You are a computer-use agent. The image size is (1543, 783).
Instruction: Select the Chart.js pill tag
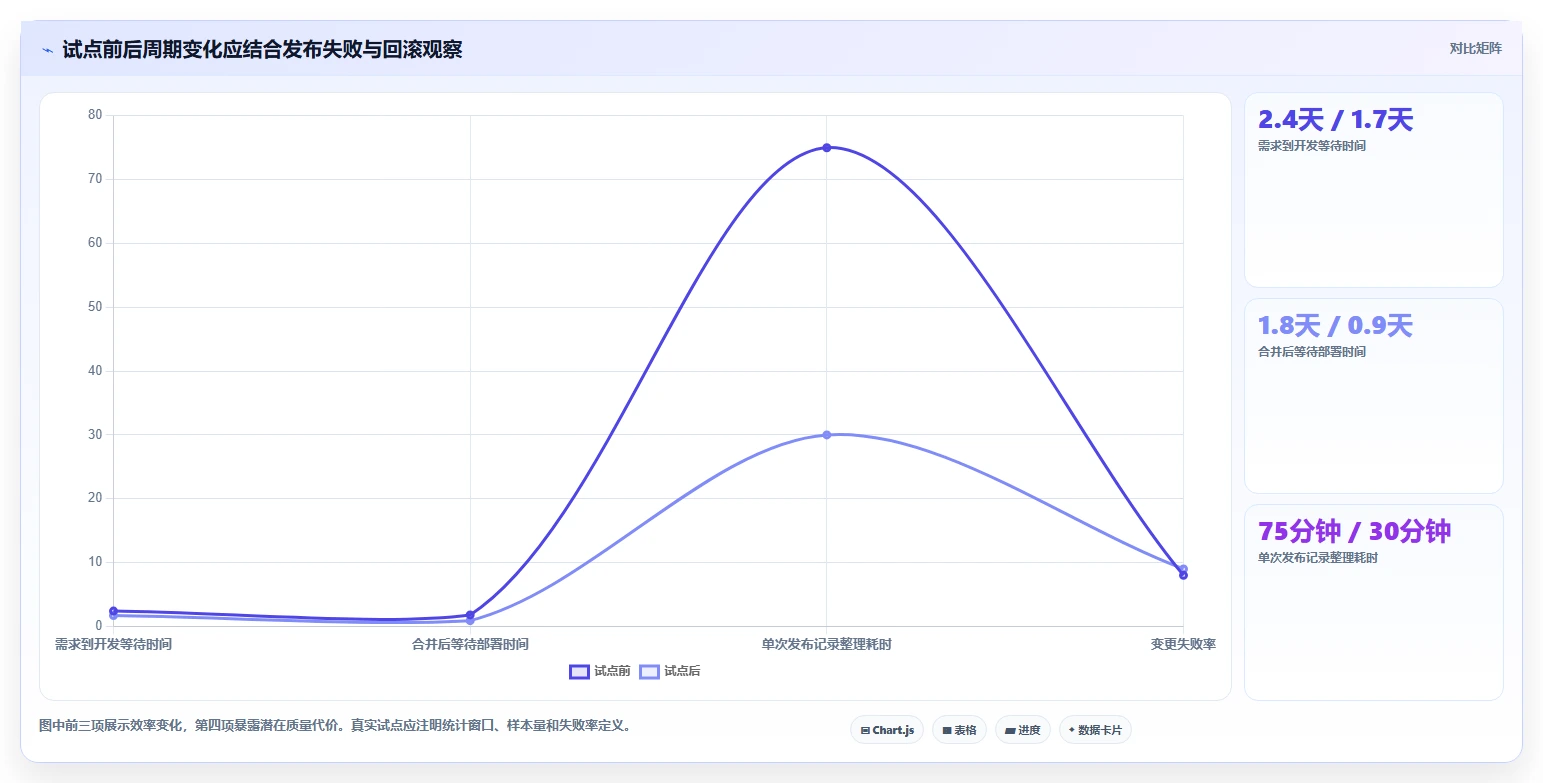[887, 730]
